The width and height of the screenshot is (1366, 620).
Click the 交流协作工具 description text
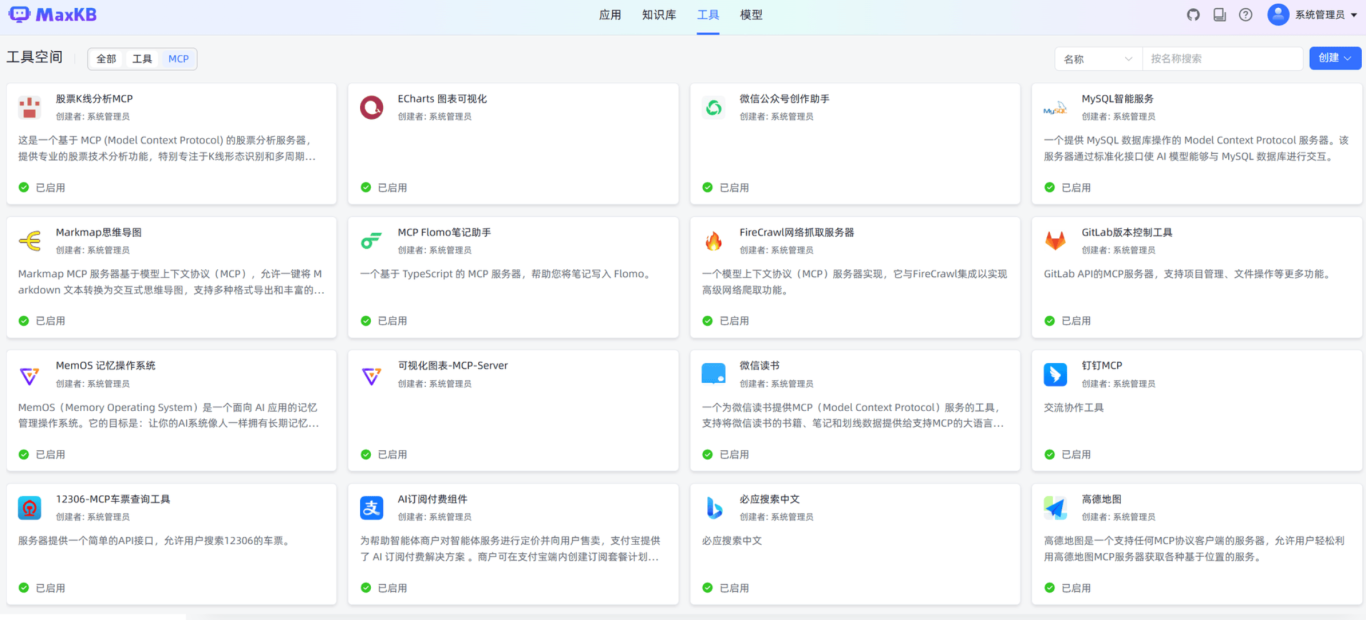(x=1074, y=408)
